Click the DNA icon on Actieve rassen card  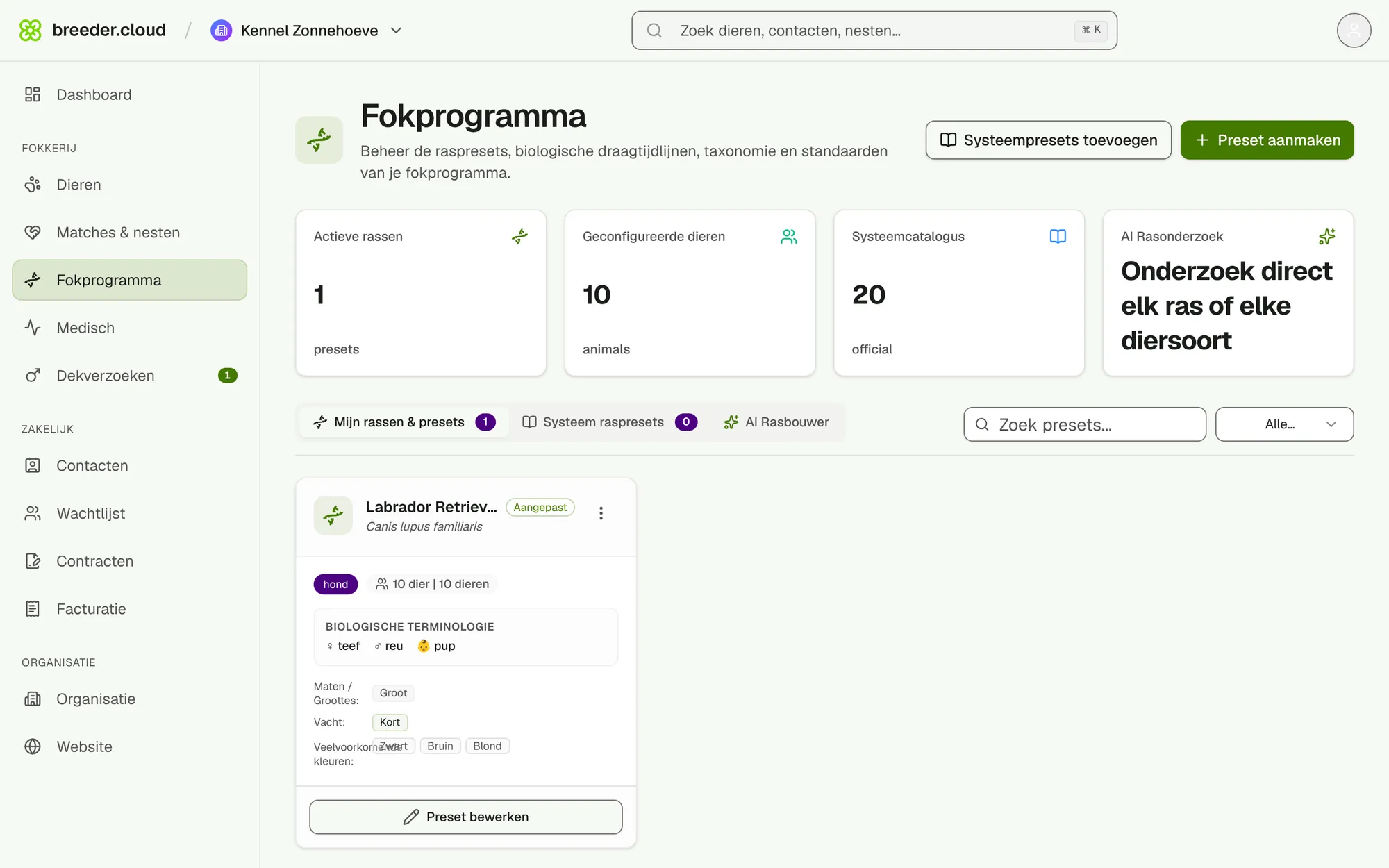point(520,237)
